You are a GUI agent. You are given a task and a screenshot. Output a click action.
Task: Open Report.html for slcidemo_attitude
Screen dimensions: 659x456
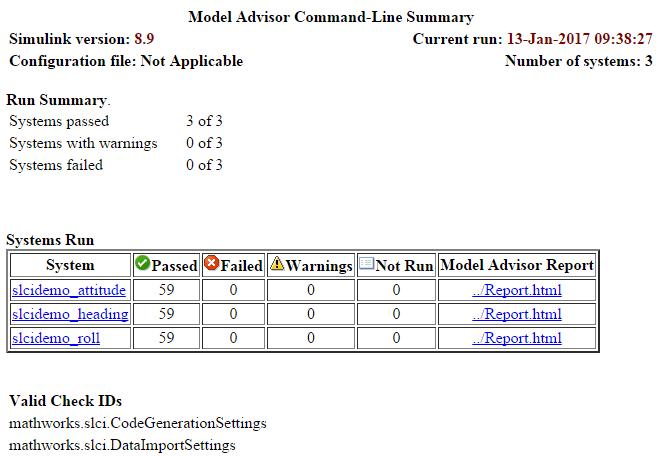[x=517, y=290]
